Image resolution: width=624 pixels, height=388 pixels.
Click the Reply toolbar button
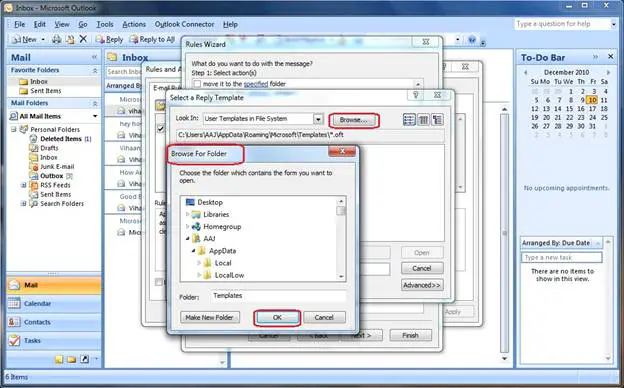(109, 39)
